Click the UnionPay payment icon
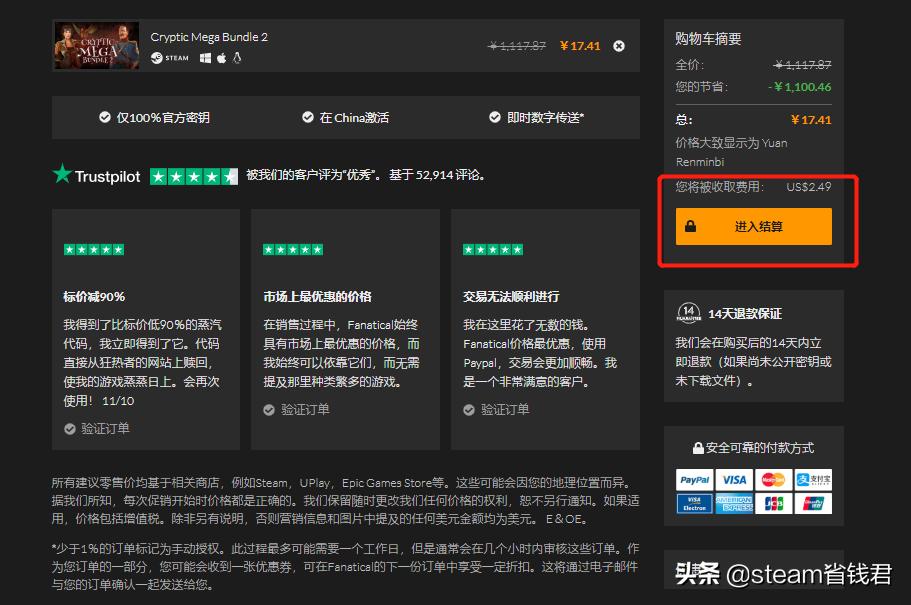Screen dimensions: 911x605 pyautogui.click(x=813, y=503)
